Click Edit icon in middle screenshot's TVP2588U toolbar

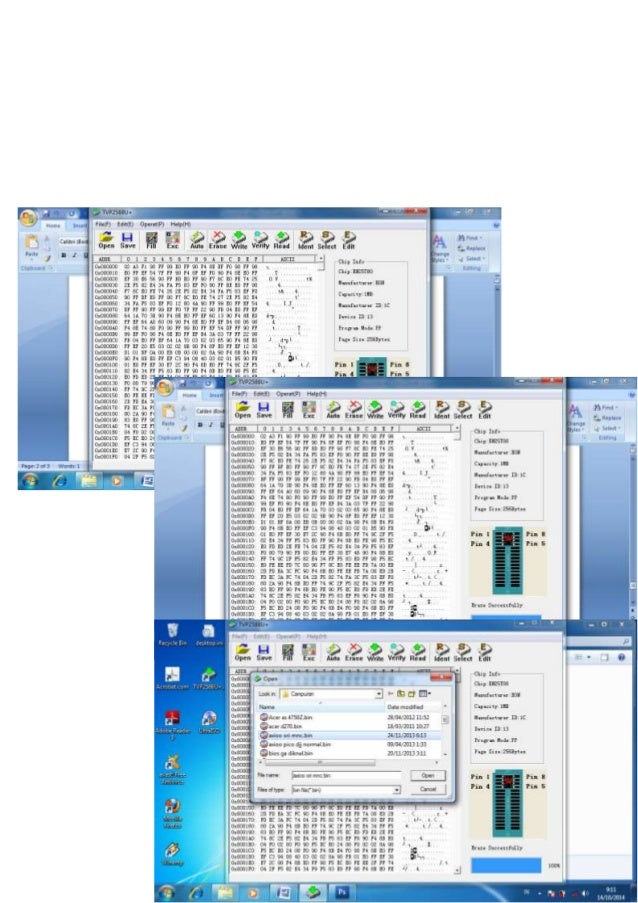click(485, 409)
